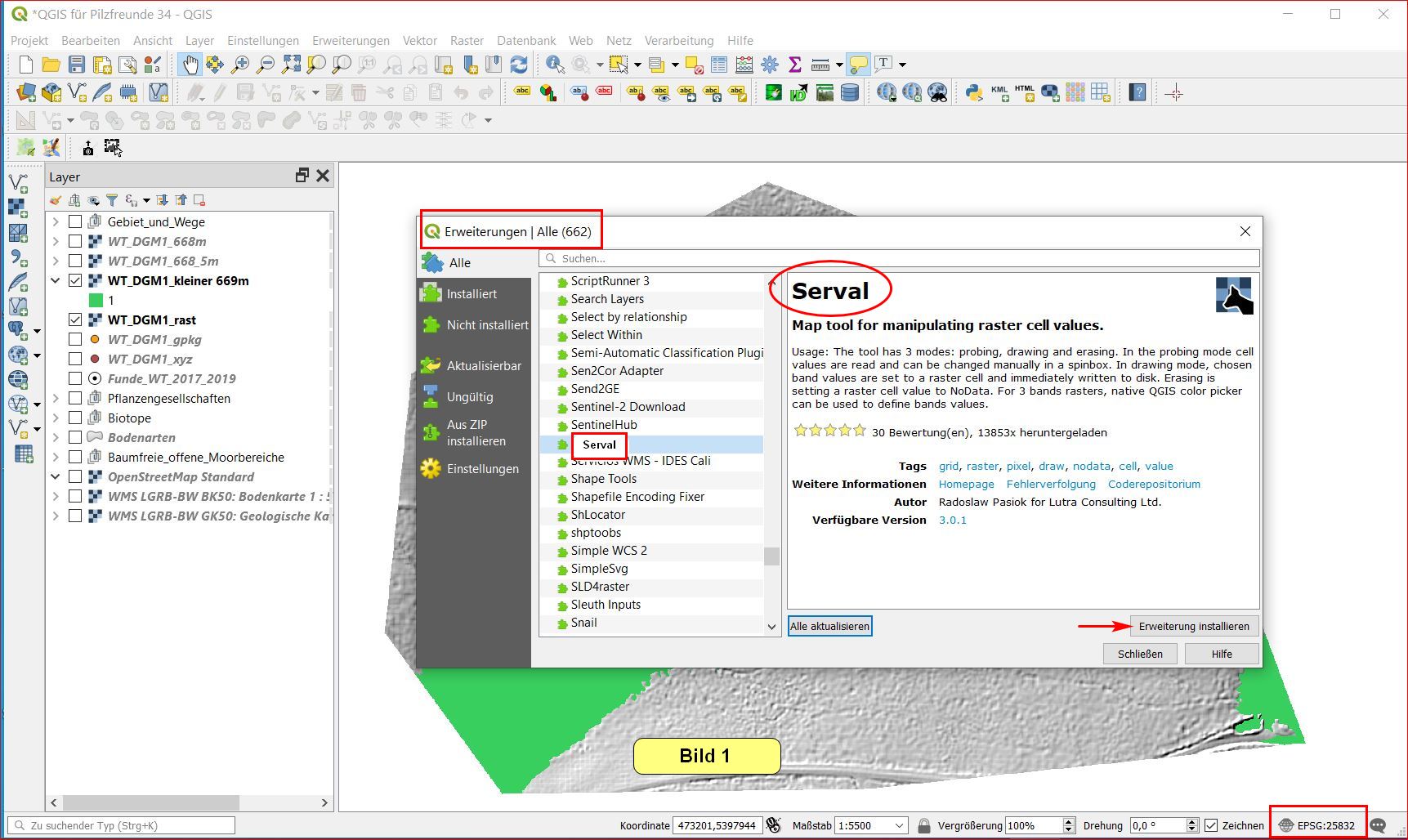Click the Statistical Summary sigma icon

point(794,65)
